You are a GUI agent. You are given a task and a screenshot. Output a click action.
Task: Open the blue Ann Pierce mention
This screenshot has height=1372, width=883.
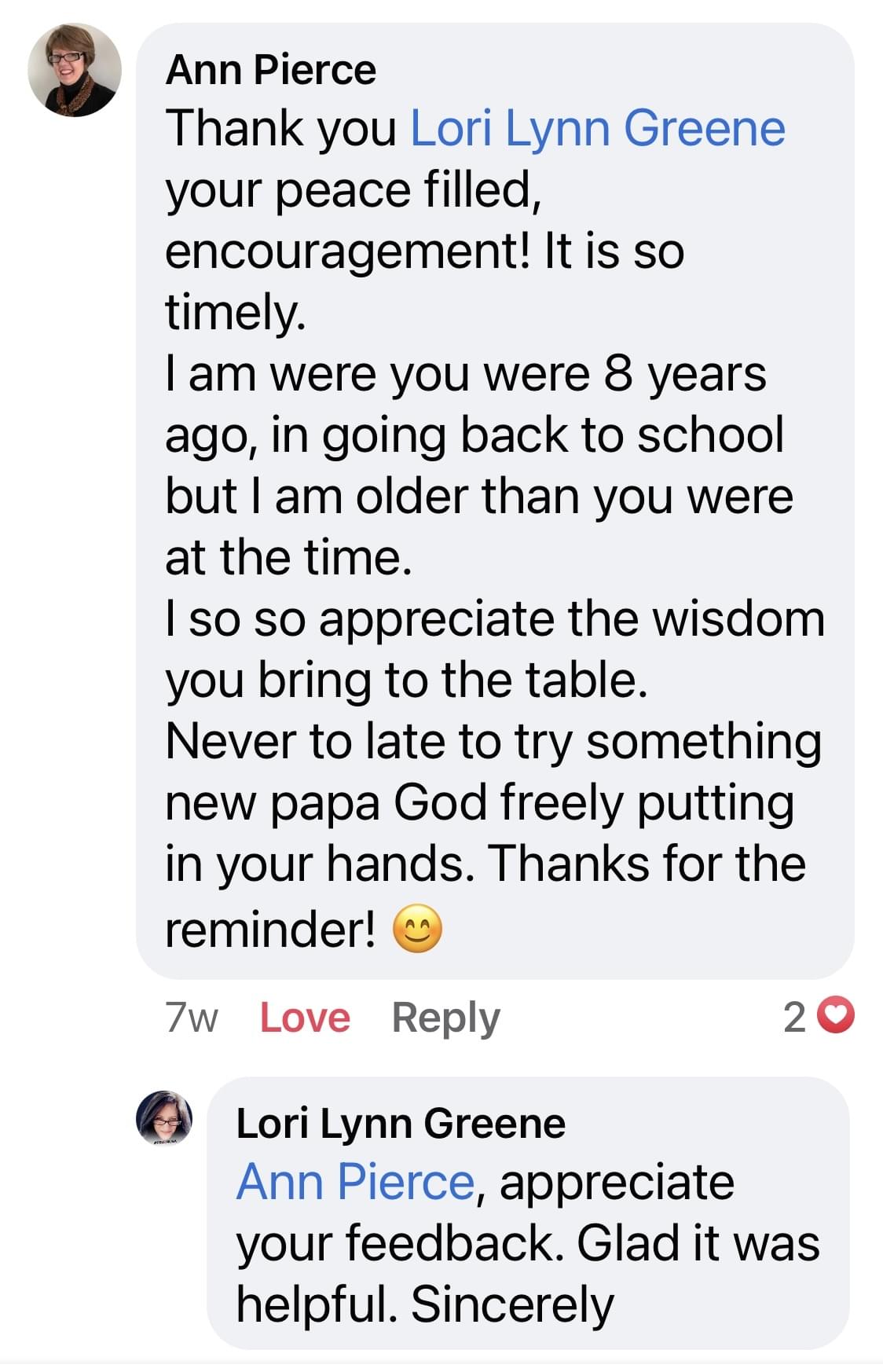tap(355, 1183)
